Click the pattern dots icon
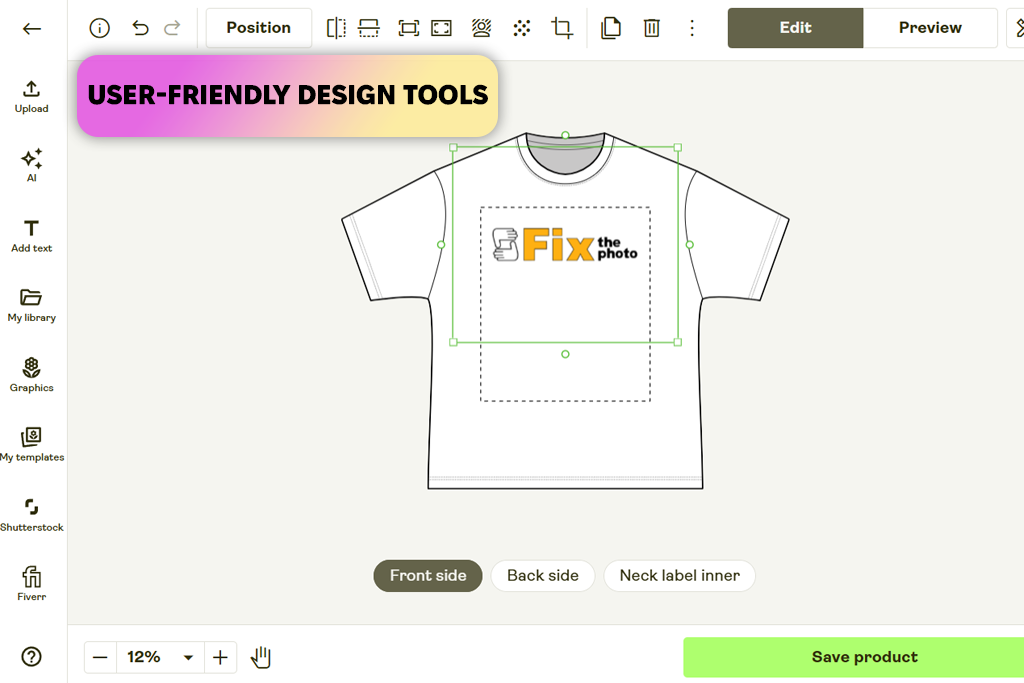1024x683 pixels. [x=522, y=28]
